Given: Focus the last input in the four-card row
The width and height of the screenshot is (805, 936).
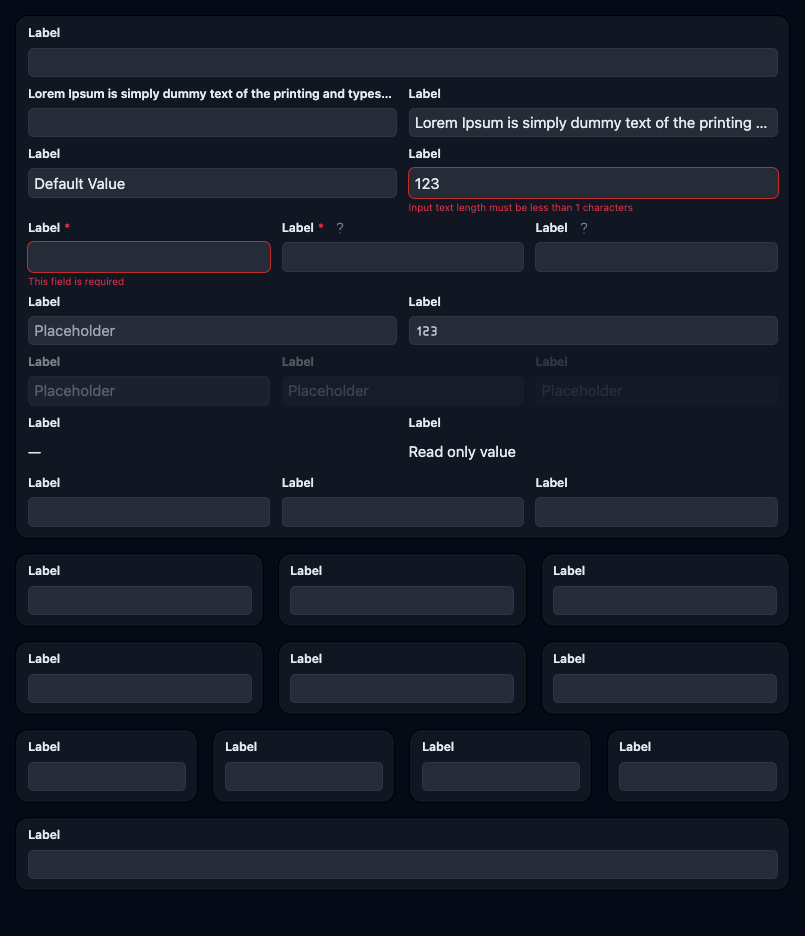Looking at the screenshot, I should tap(698, 777).
